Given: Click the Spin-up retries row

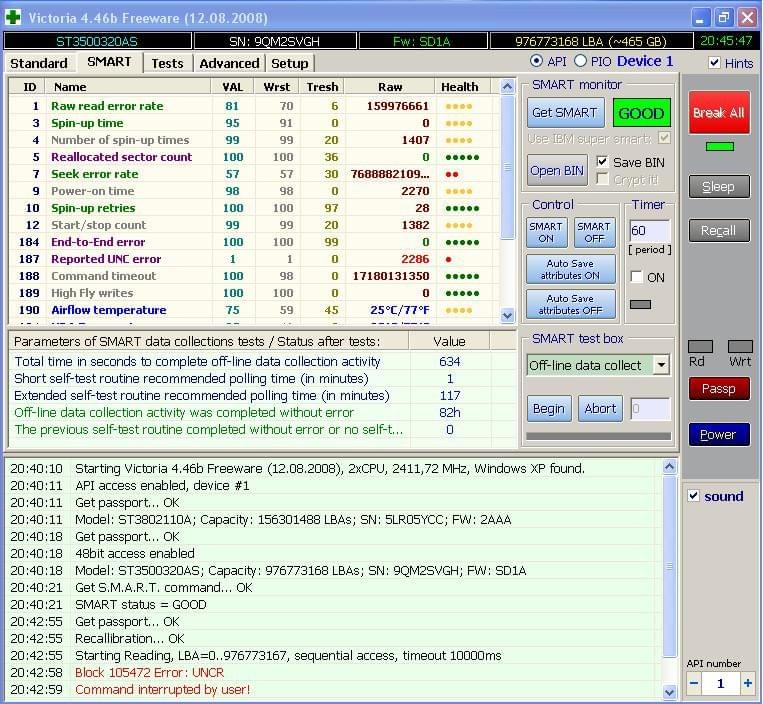Looking at the screenshot, I should 254,208.
